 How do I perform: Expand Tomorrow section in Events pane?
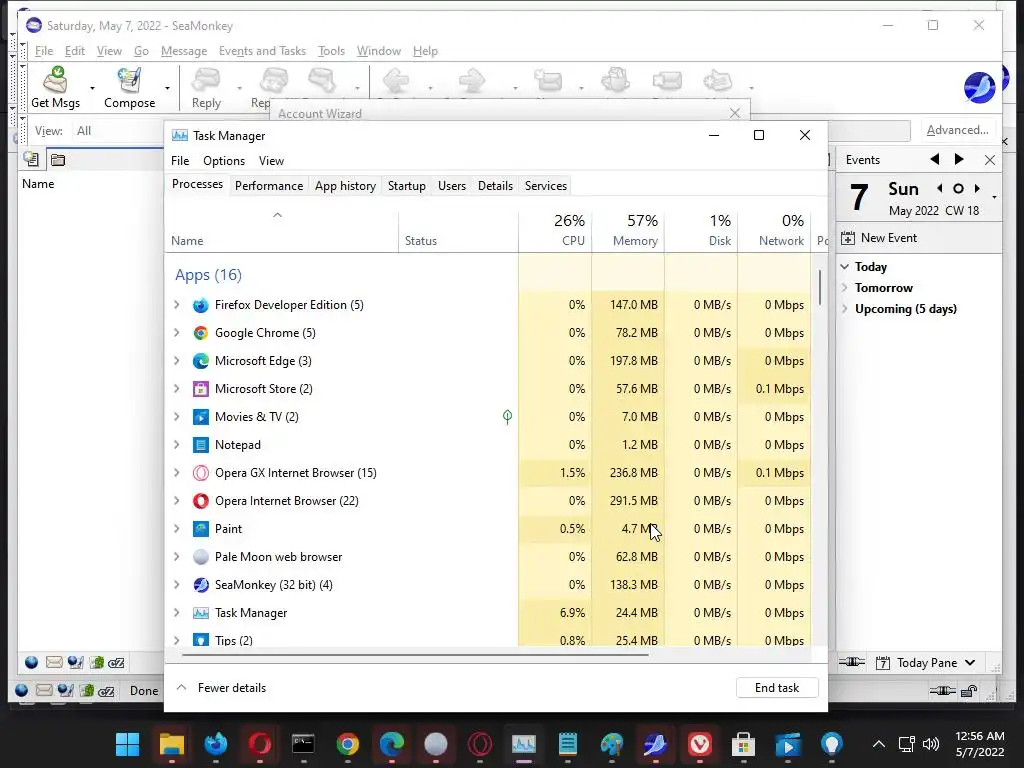point(845,288)
